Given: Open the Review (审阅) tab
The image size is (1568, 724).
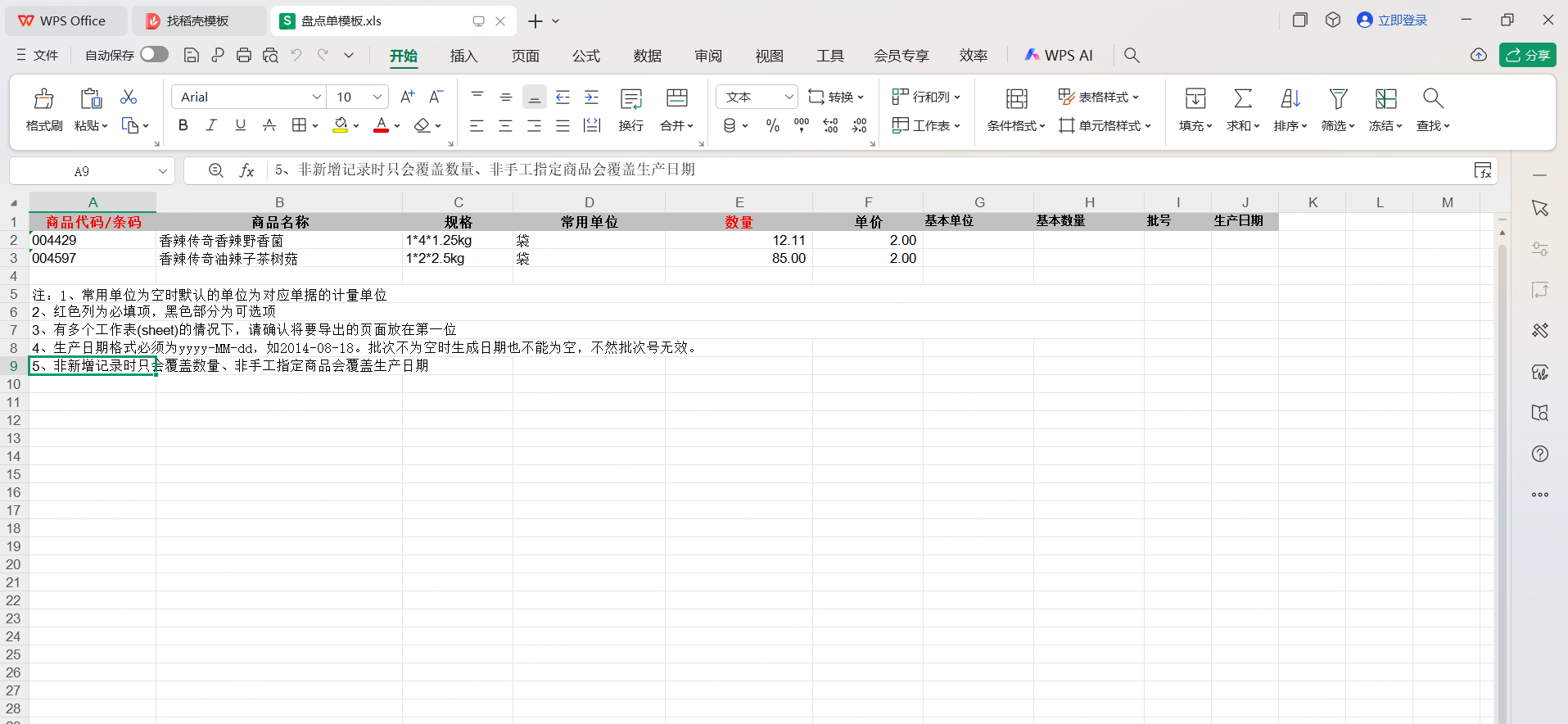Looking at the screenshot, I should tap(708, 55).
